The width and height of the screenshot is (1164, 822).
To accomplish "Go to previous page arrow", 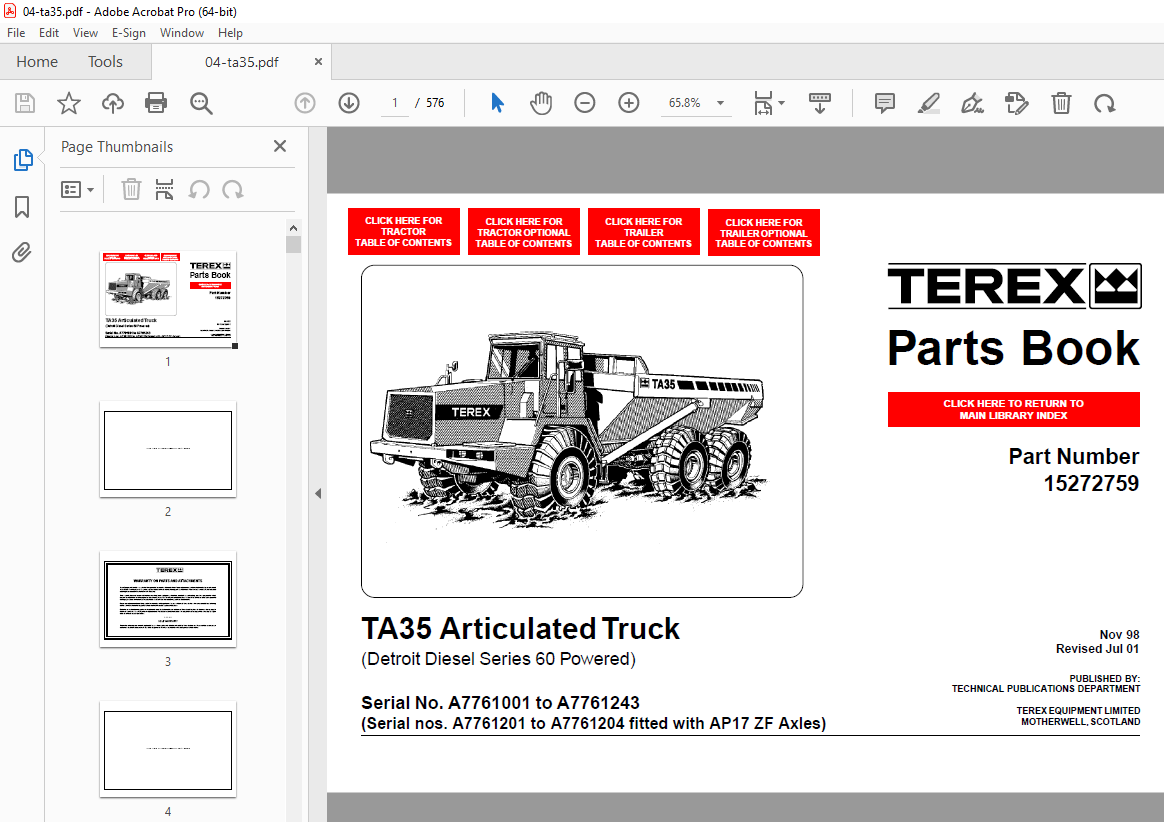I will pyautogui.click(x=305, y=102).
